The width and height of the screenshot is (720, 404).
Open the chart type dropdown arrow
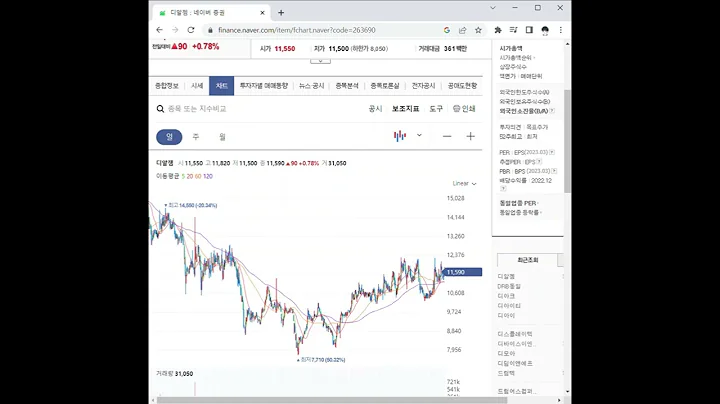click(x=419, y=135)
